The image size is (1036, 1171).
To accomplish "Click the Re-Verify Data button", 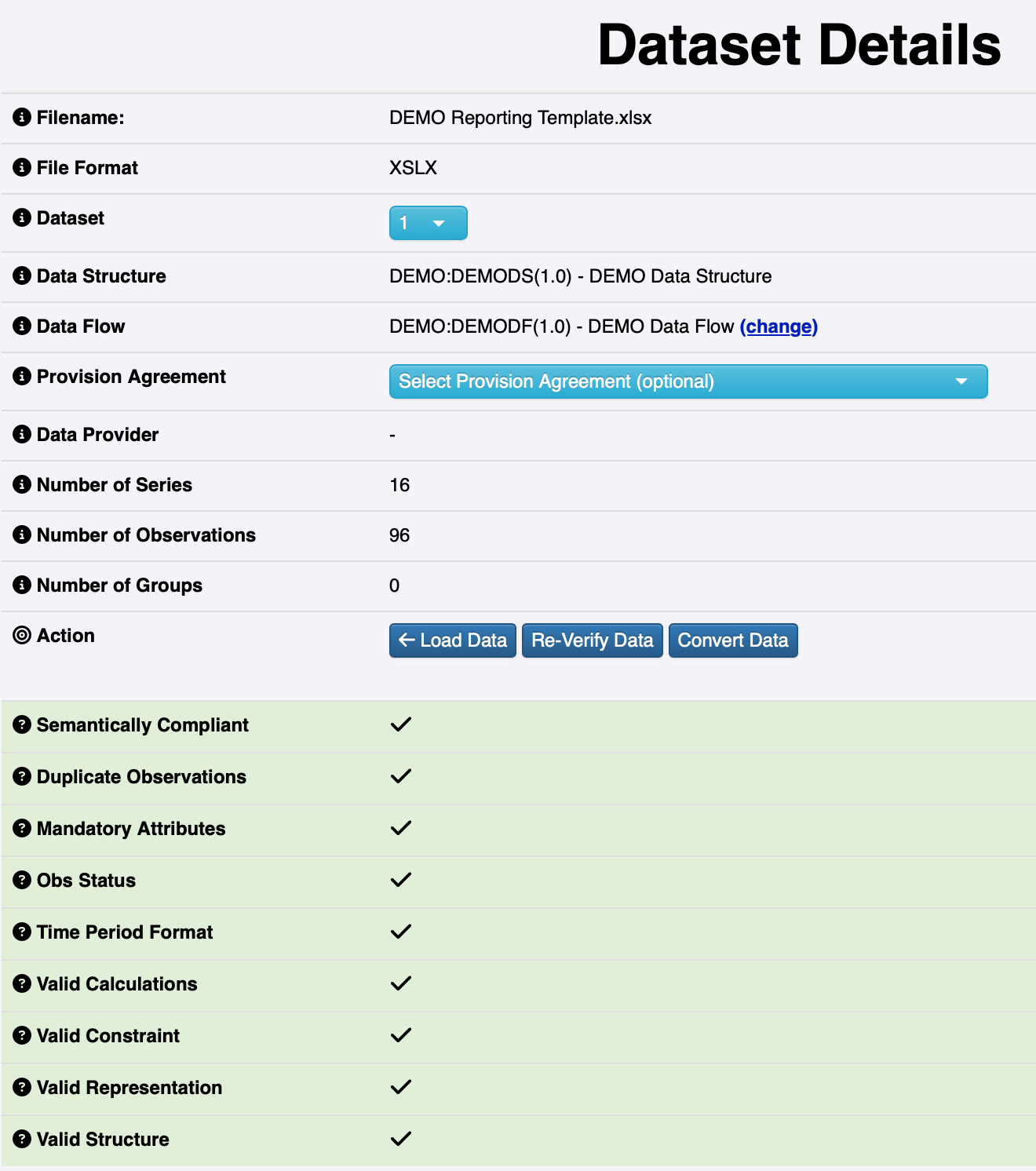I will tap(592, 640).
